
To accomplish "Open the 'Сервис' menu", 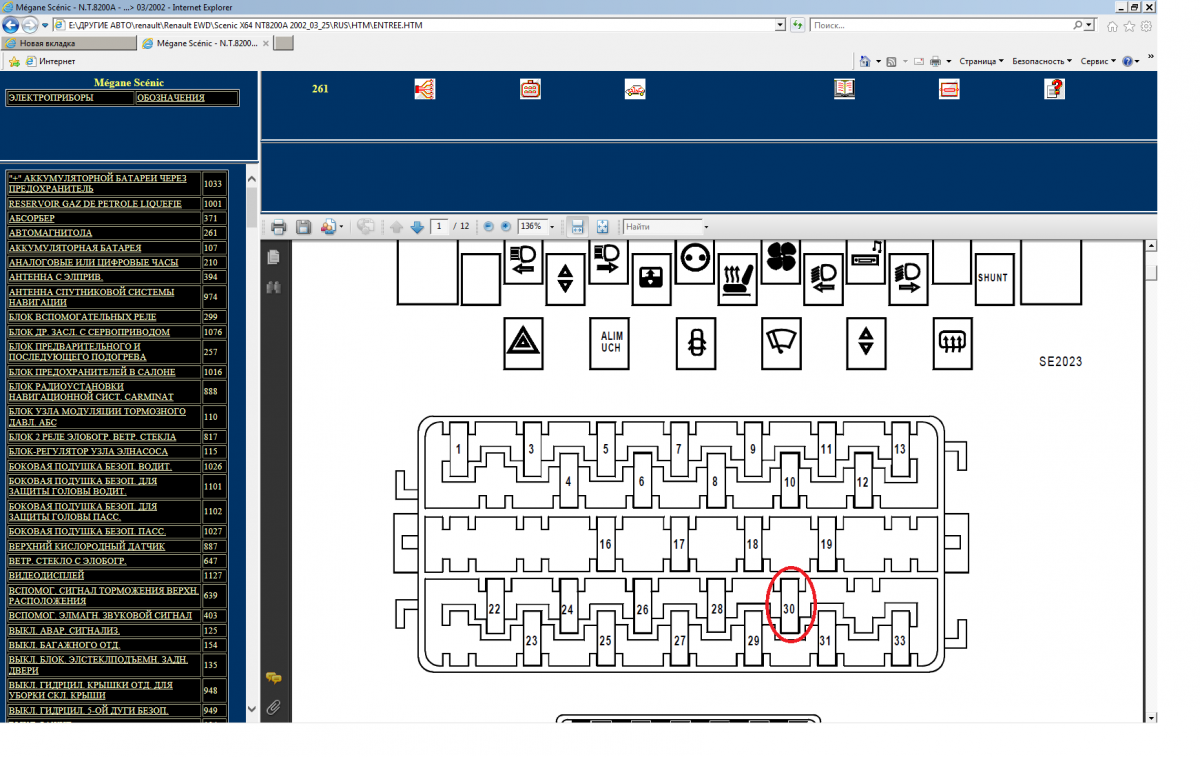I will (x=1098, y=61).
